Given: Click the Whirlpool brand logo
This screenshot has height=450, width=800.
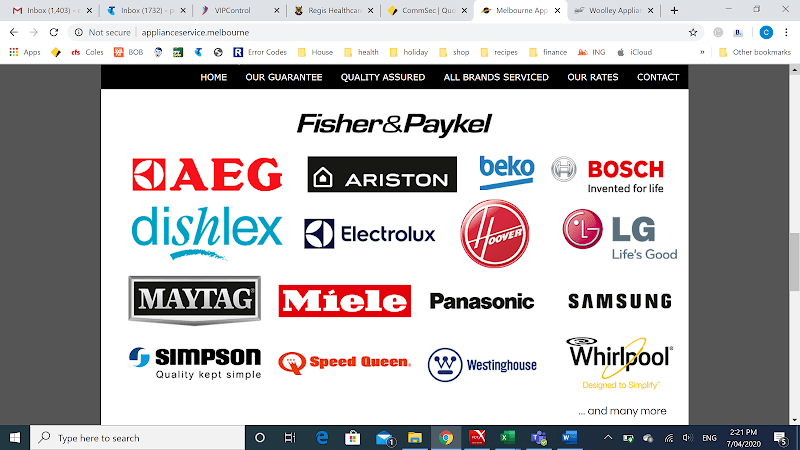Looking at the screenshot, I should pos(620,363).
